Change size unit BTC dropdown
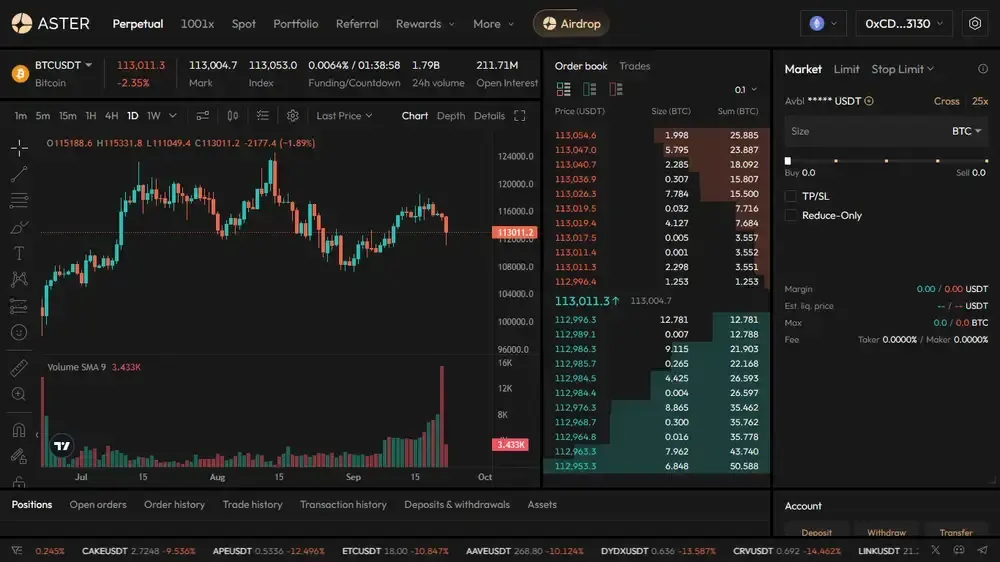This screenshot has width=1000, height=562. 966,131
